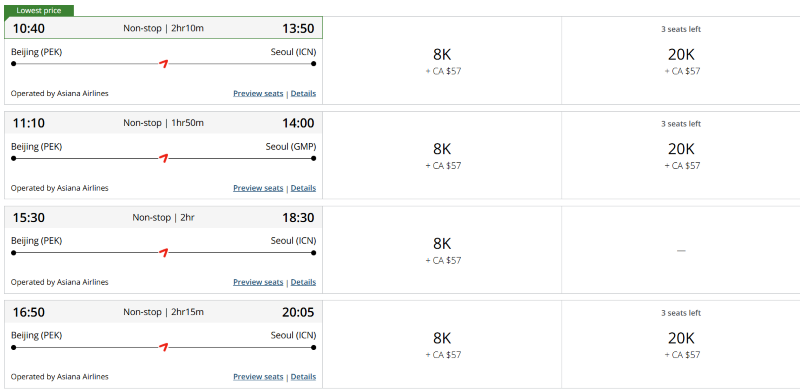This screenshot has height=391, width=800.
Task: Pick the 8K fare for 15:30 flight
Action: click(442, 250)
